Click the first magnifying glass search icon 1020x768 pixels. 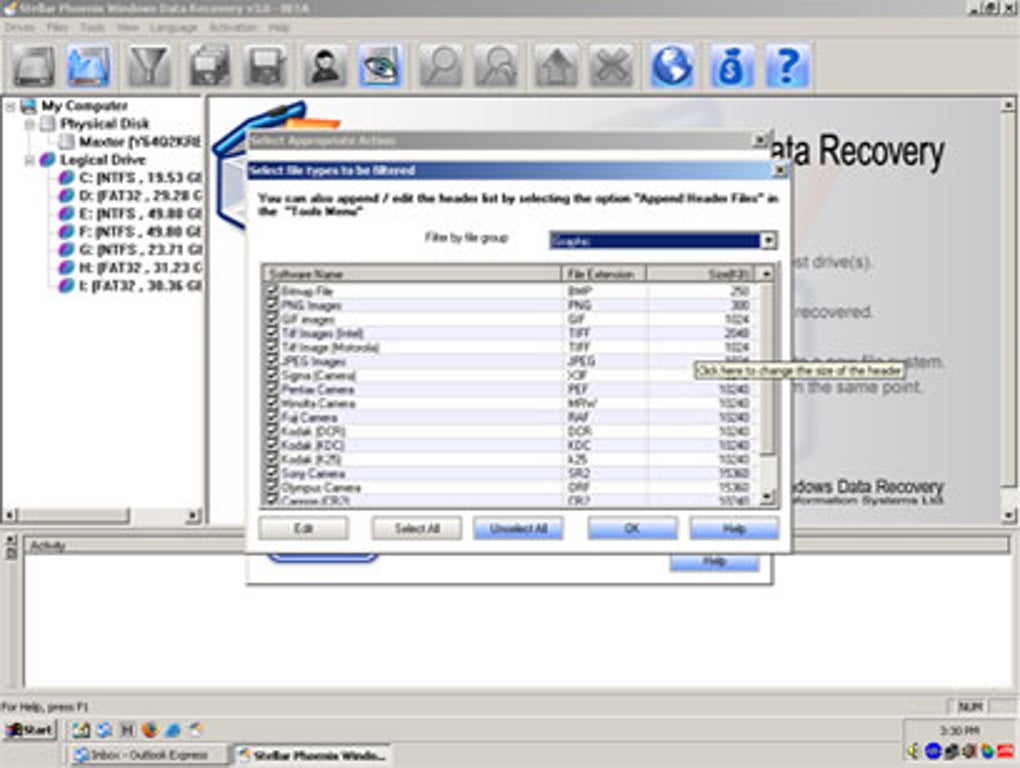[x=439, y=66]
